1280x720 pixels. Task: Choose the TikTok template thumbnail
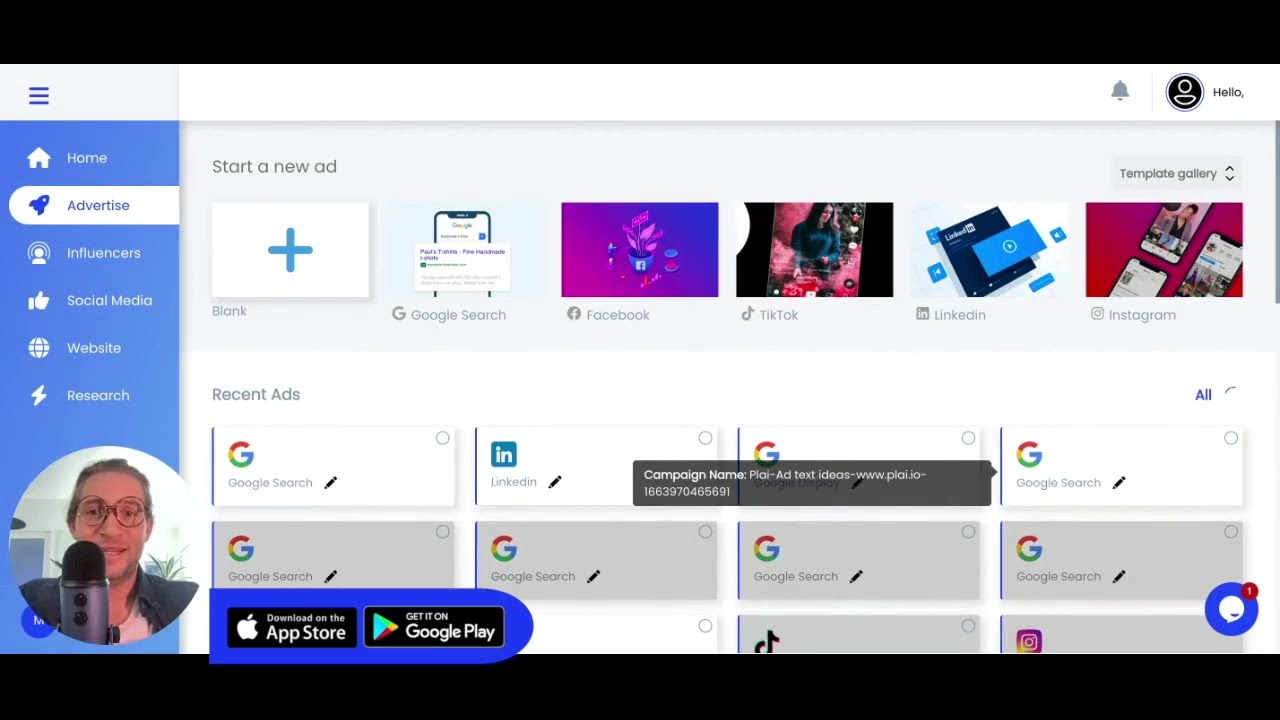(x=814, y=250)
